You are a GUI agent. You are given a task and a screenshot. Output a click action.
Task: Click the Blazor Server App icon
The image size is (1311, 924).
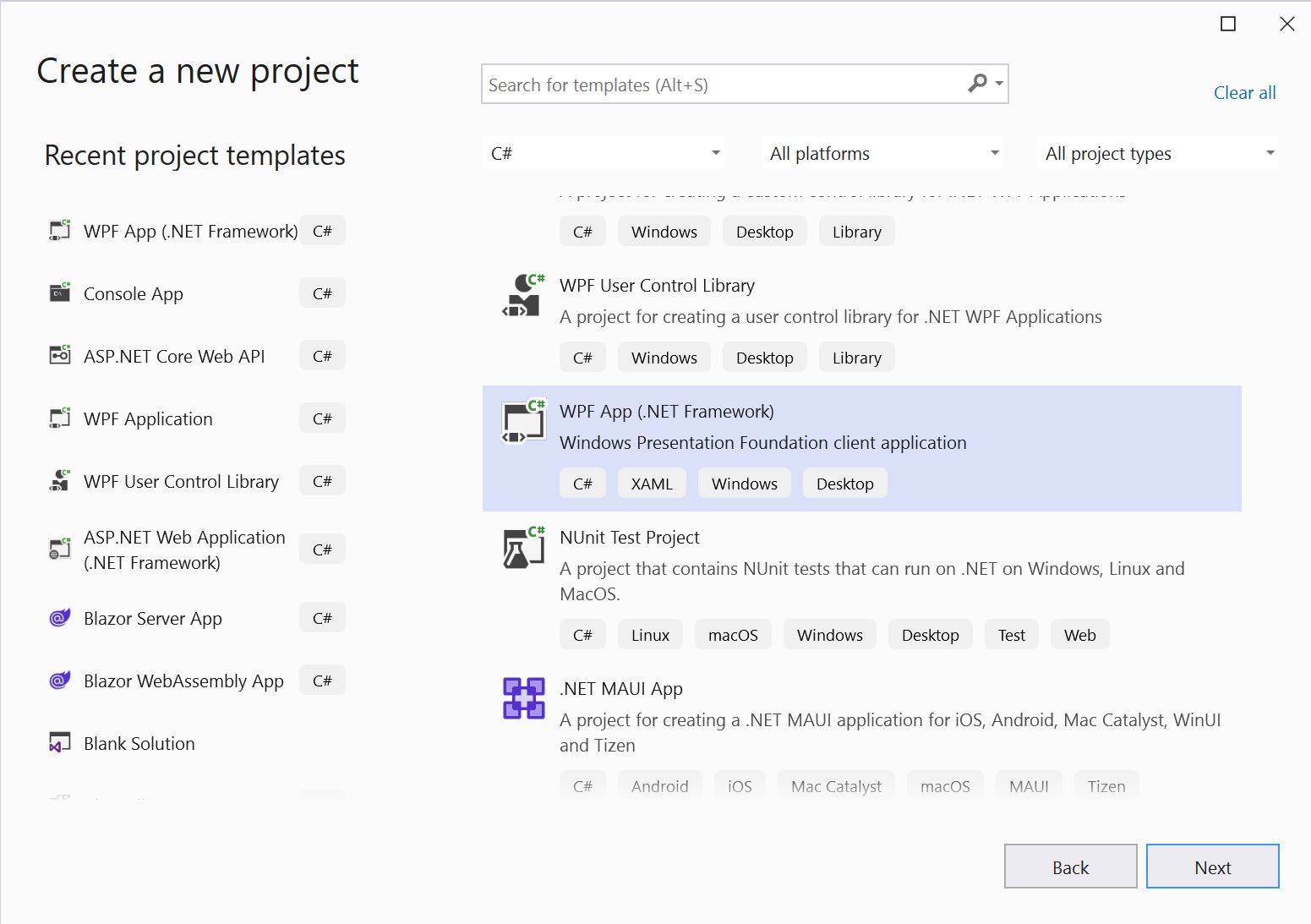(60, 618)
